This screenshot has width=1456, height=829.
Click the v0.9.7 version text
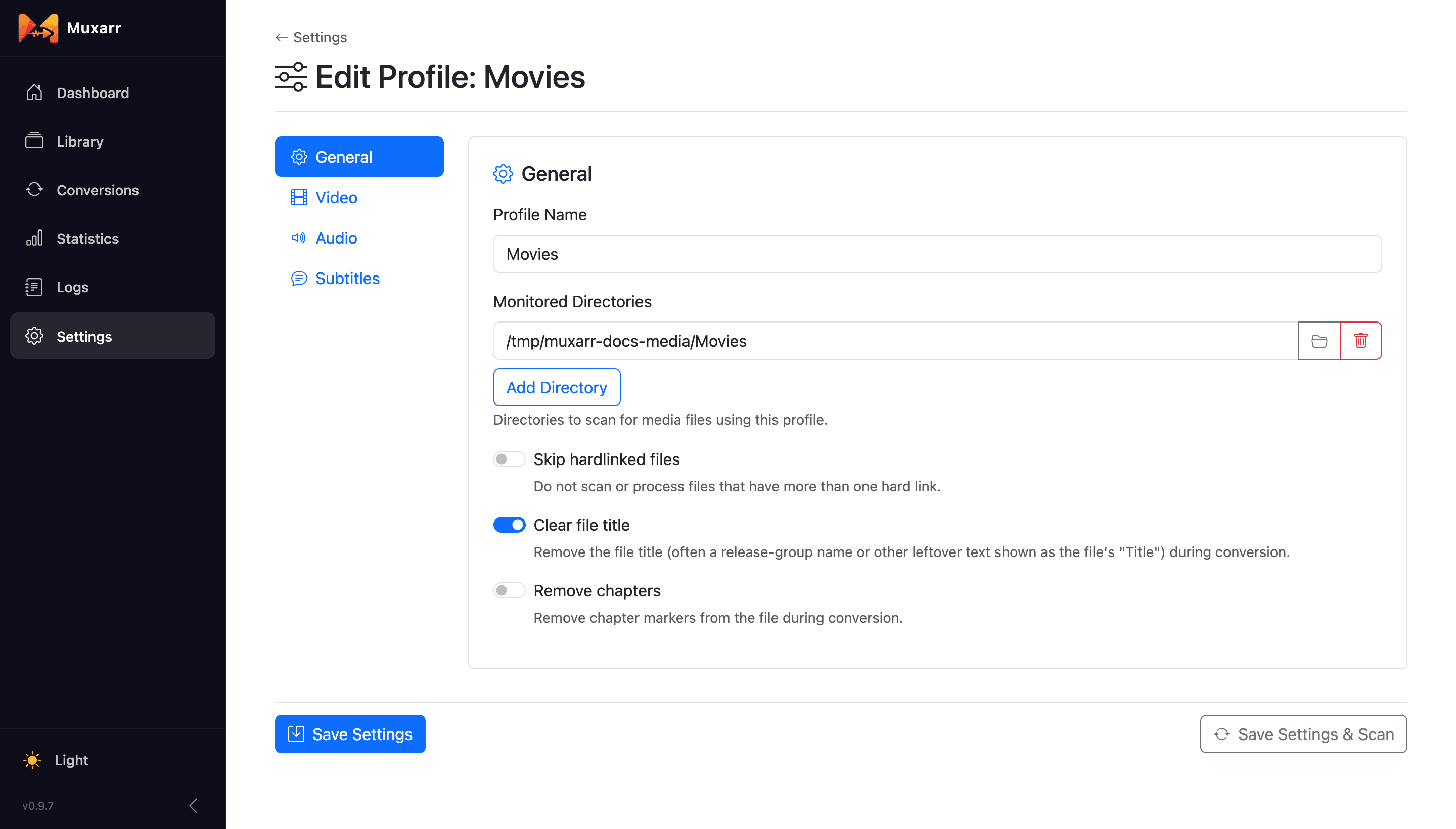tap(37, 806)
